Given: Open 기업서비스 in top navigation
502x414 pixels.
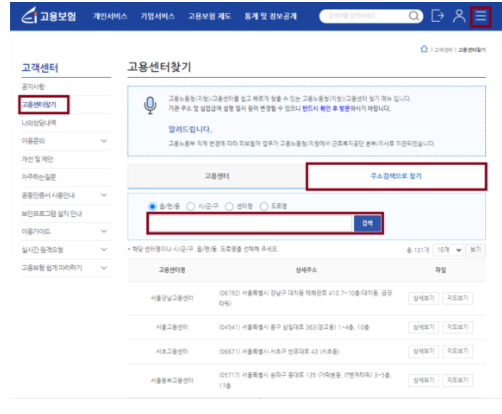Looking at the screenshot, I should click(157, 16).
